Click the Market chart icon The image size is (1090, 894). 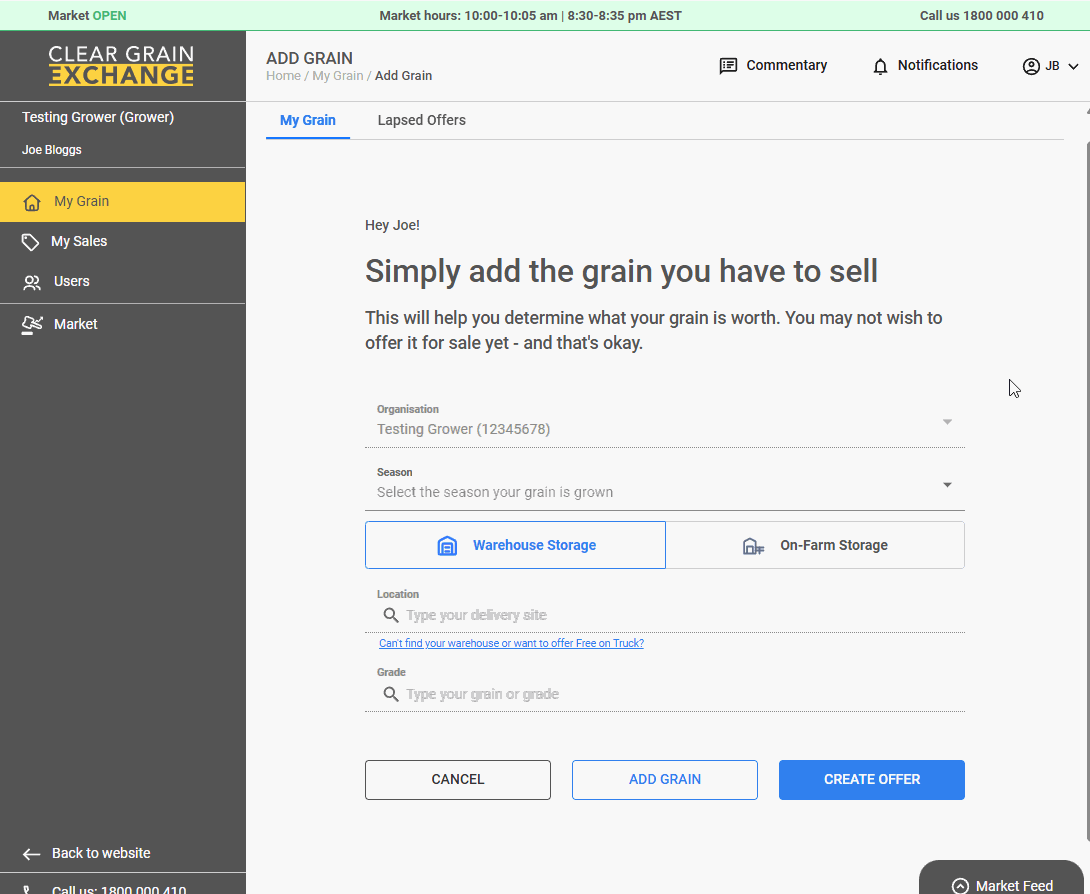pyautogui.click(x=32, y=325)
